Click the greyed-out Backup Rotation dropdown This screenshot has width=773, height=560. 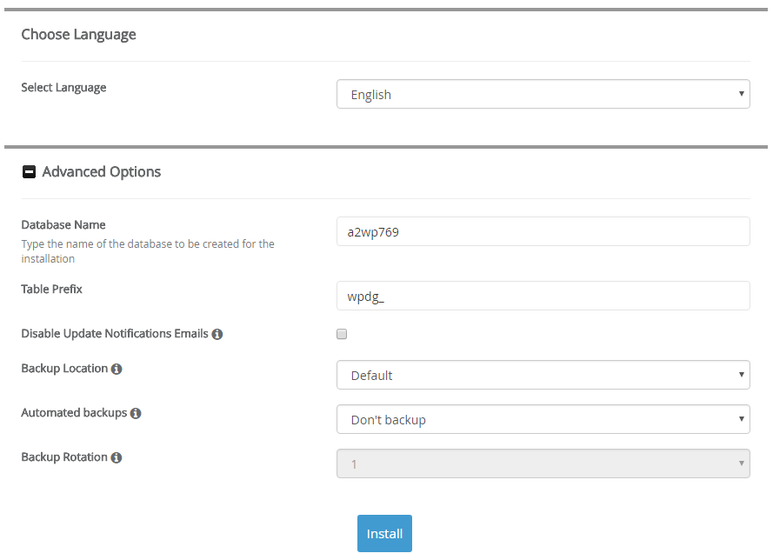pyautogui.click(x=543, y=464)
